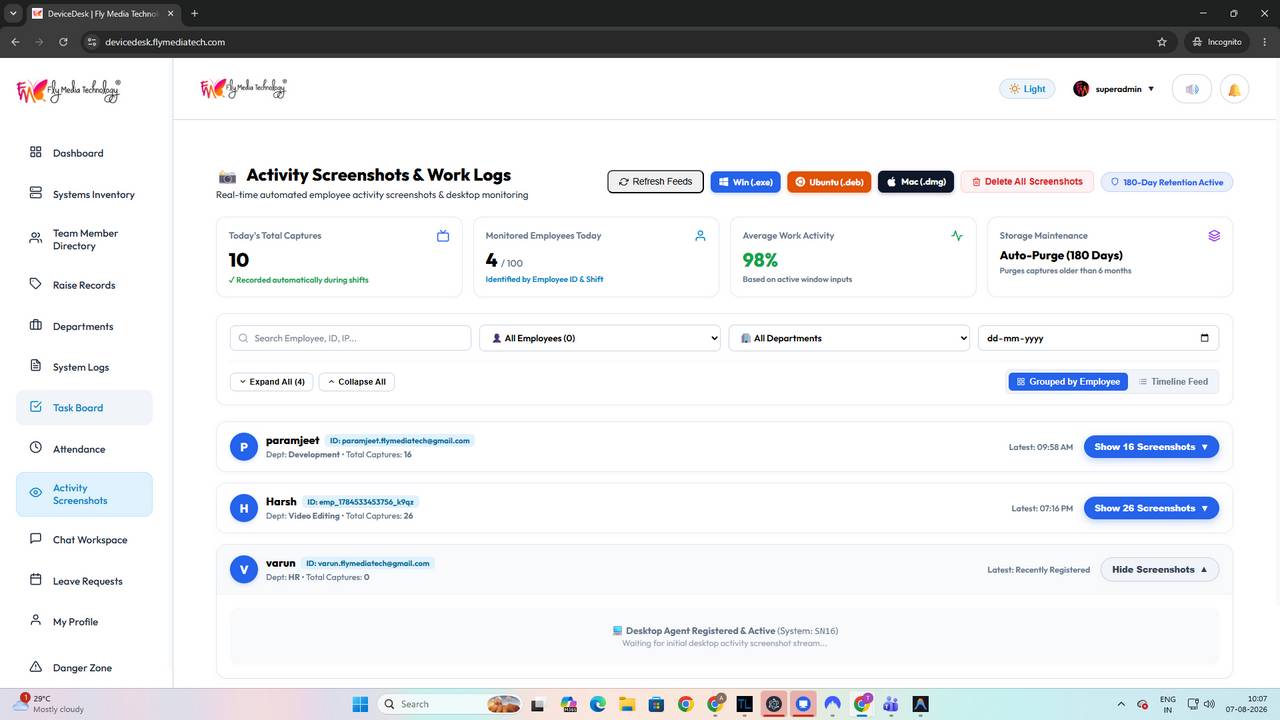This screenshot has height=720, width=1280.
Task: Open Danger Zone warning item
Action: [84, 668]
